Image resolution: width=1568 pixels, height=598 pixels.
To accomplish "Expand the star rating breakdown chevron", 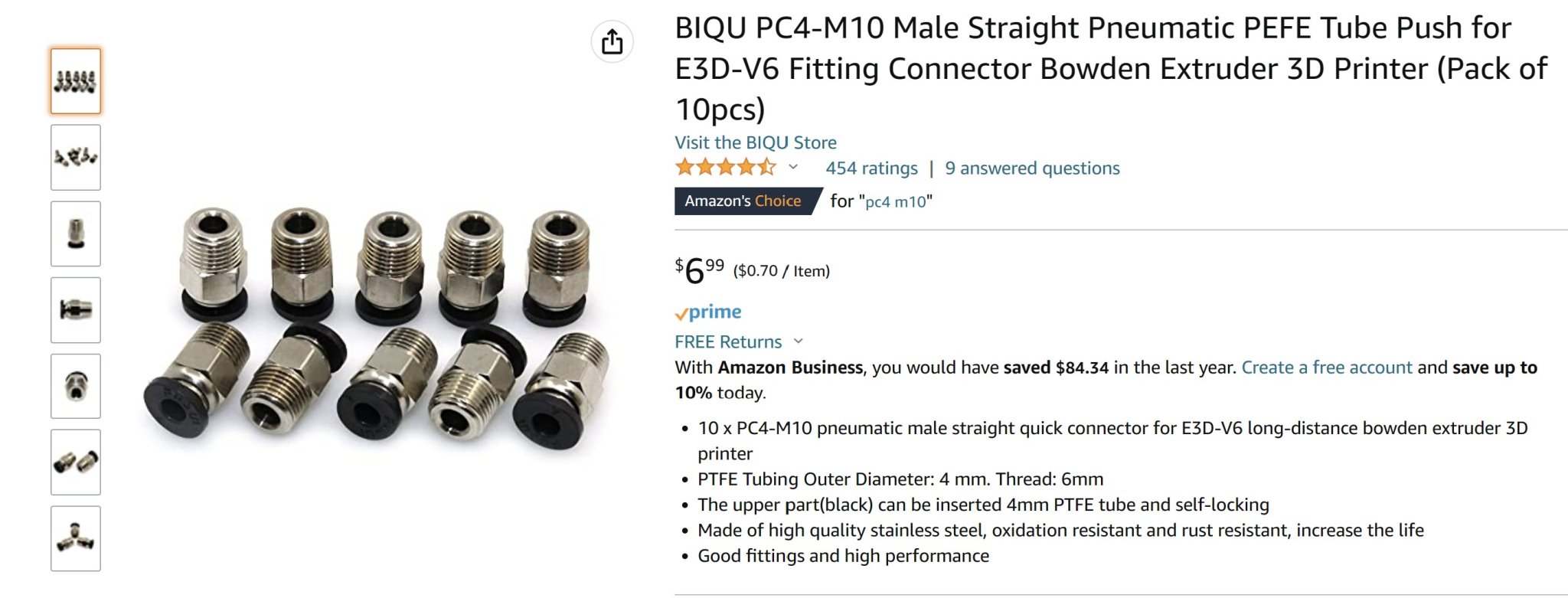I will (x=793, y=168).
